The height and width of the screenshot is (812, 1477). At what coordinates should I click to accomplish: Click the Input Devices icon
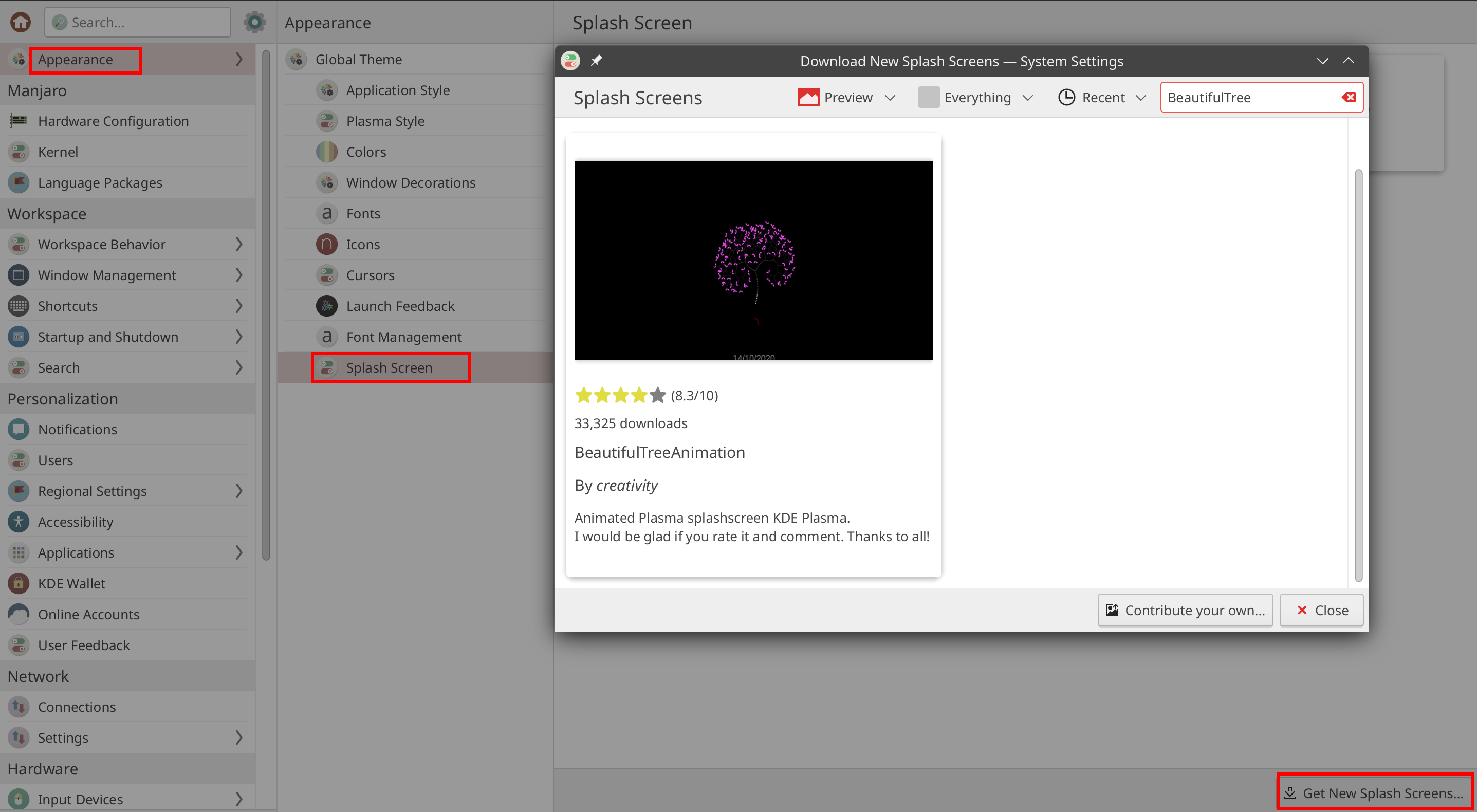tap(19, 799)
